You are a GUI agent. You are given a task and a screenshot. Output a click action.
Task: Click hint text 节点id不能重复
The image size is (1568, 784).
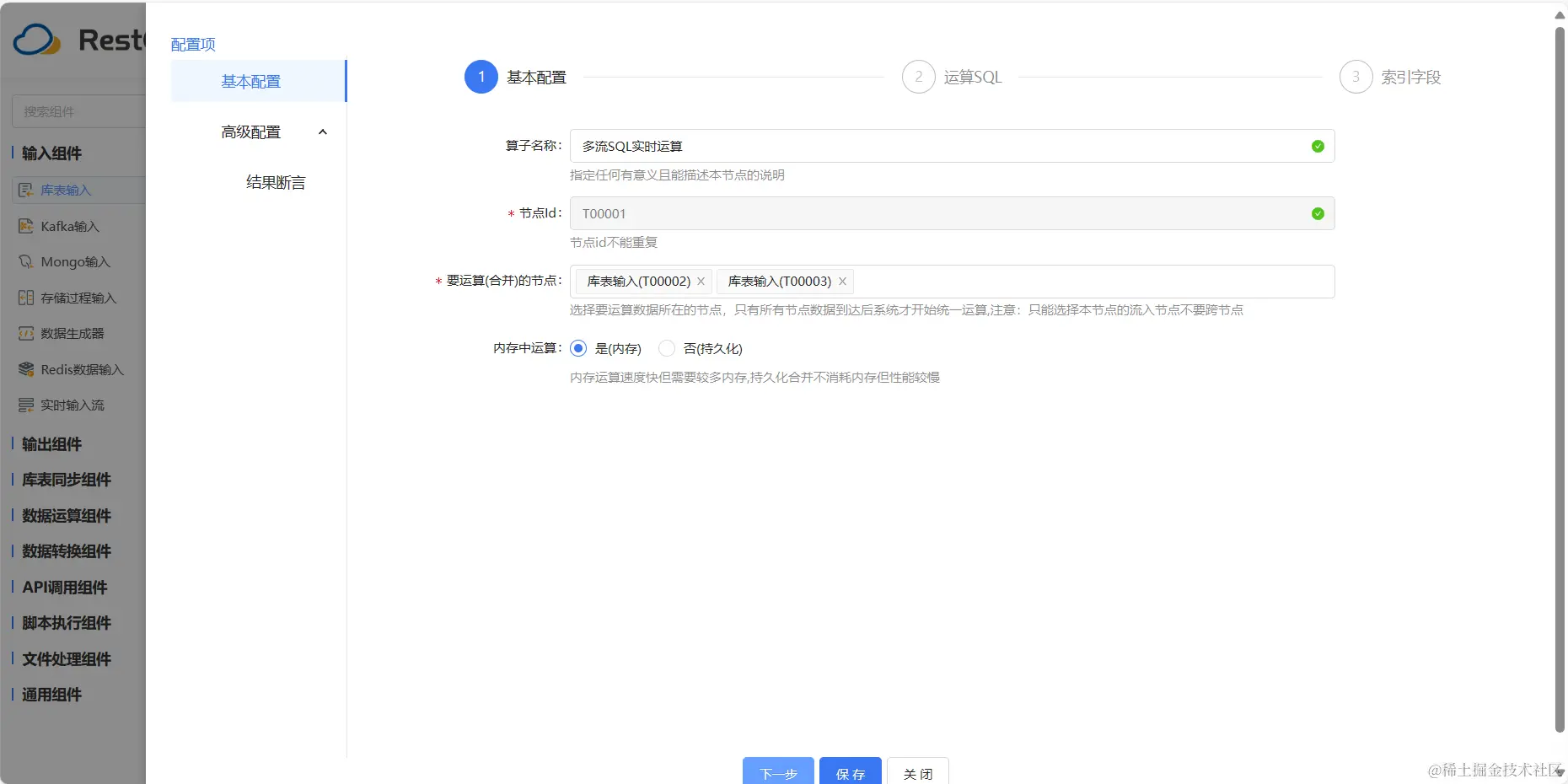pos(614,243)
